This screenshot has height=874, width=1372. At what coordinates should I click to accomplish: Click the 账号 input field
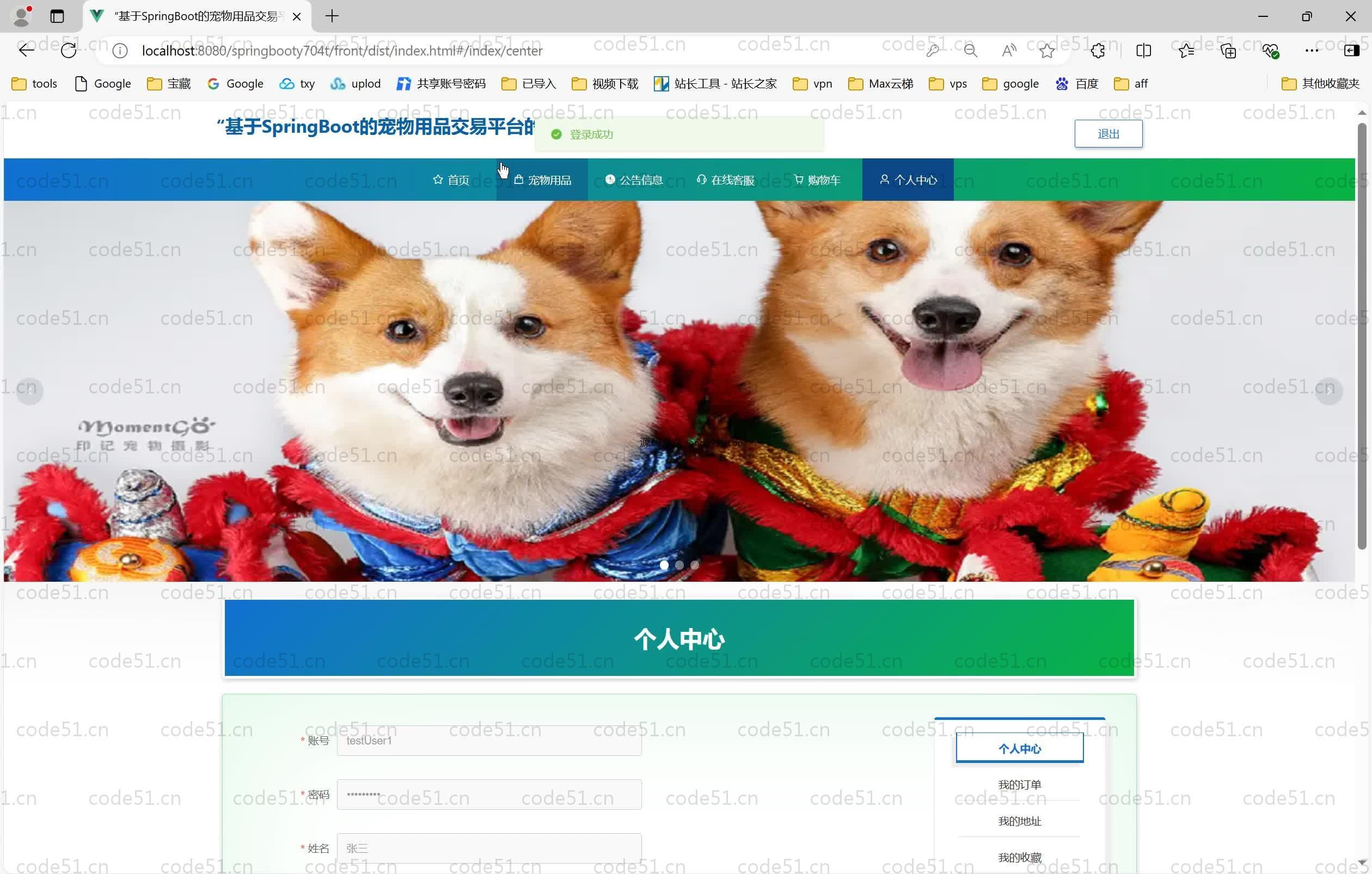pyautogui.click(x=489, y=740)
